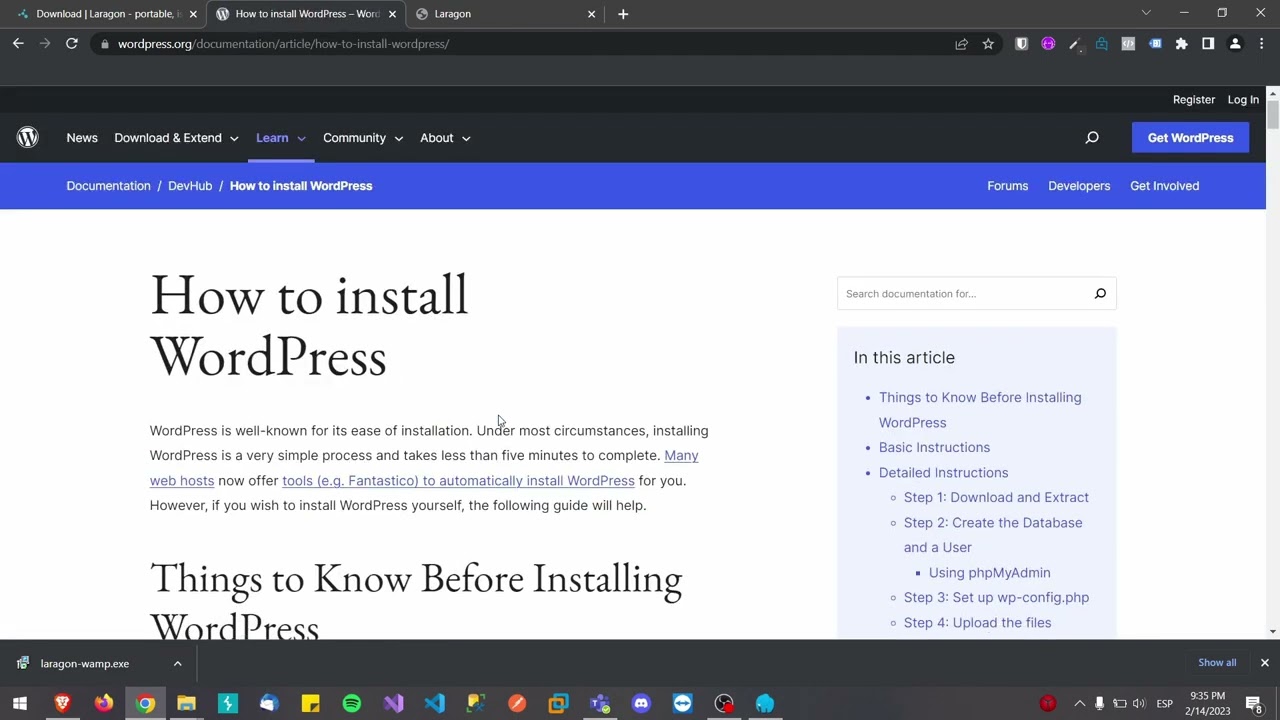Go to DevHub breadcrumb
The width and height of the screenshot is (1280, 720).
(x=190, y=186)
